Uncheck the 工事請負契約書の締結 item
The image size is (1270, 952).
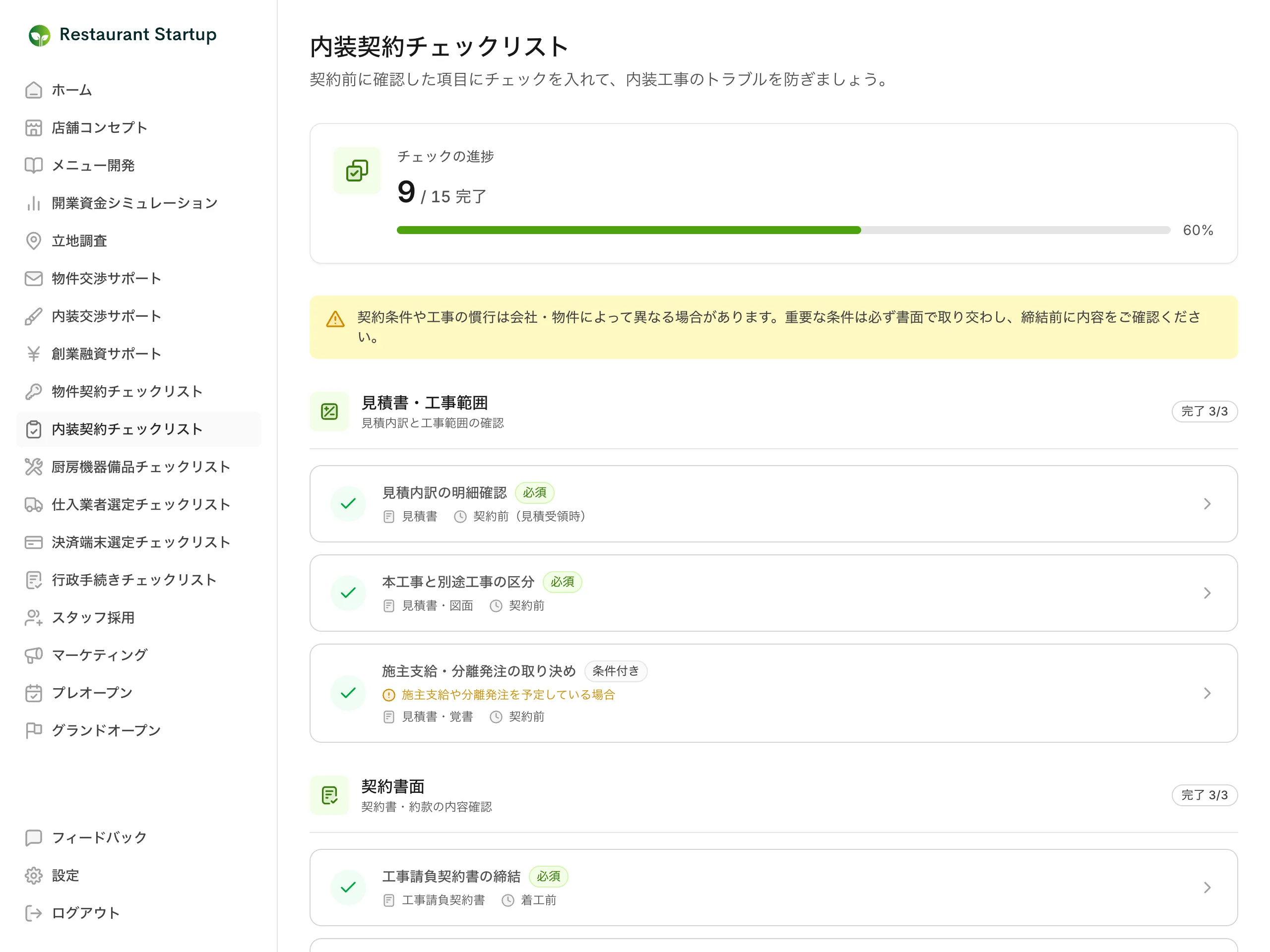pyautogui.click(x=348, y=888)
